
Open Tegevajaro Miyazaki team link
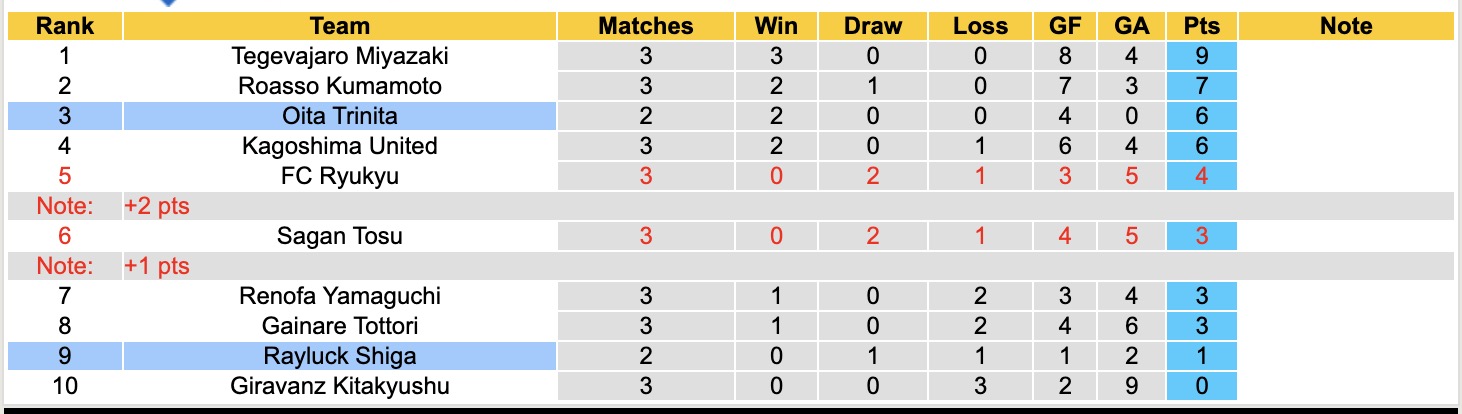[x=340, y=56]
